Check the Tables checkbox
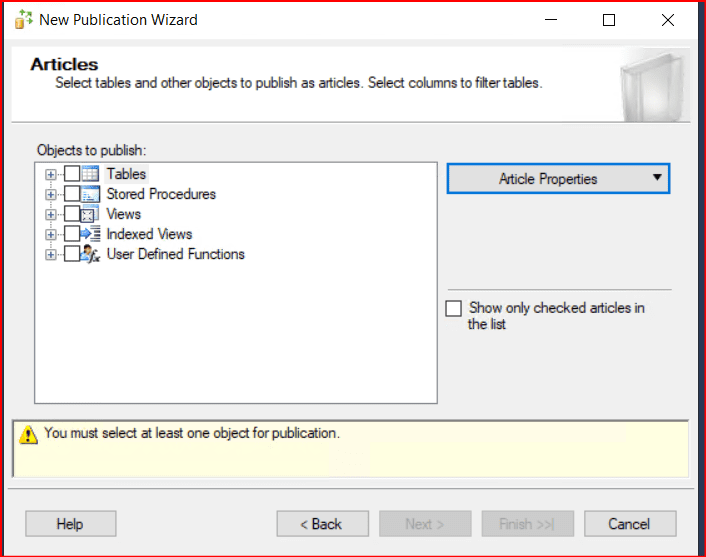 pyautogui.click(x=72, y=174)
